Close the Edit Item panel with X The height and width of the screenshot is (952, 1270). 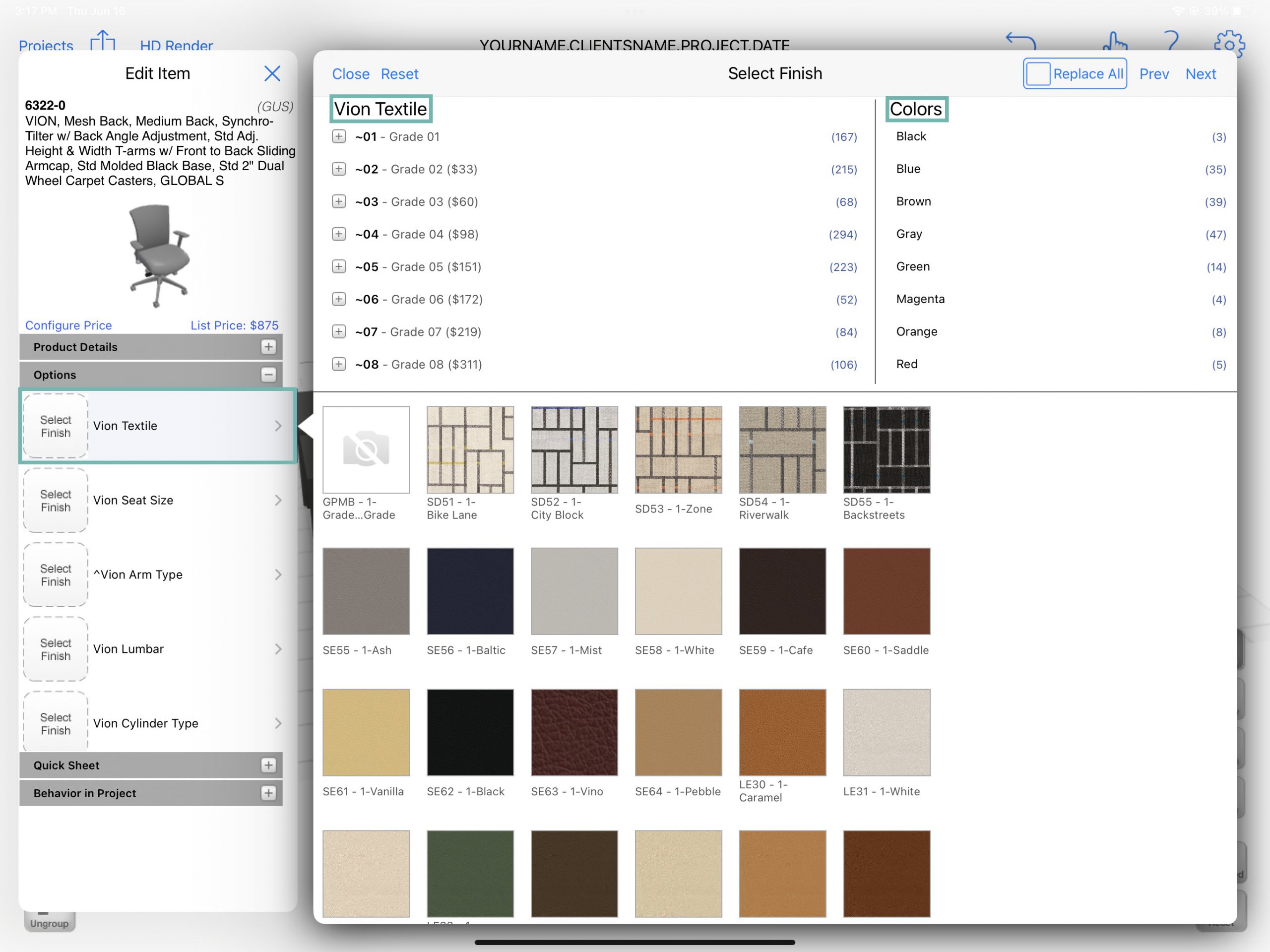(272, 73)
